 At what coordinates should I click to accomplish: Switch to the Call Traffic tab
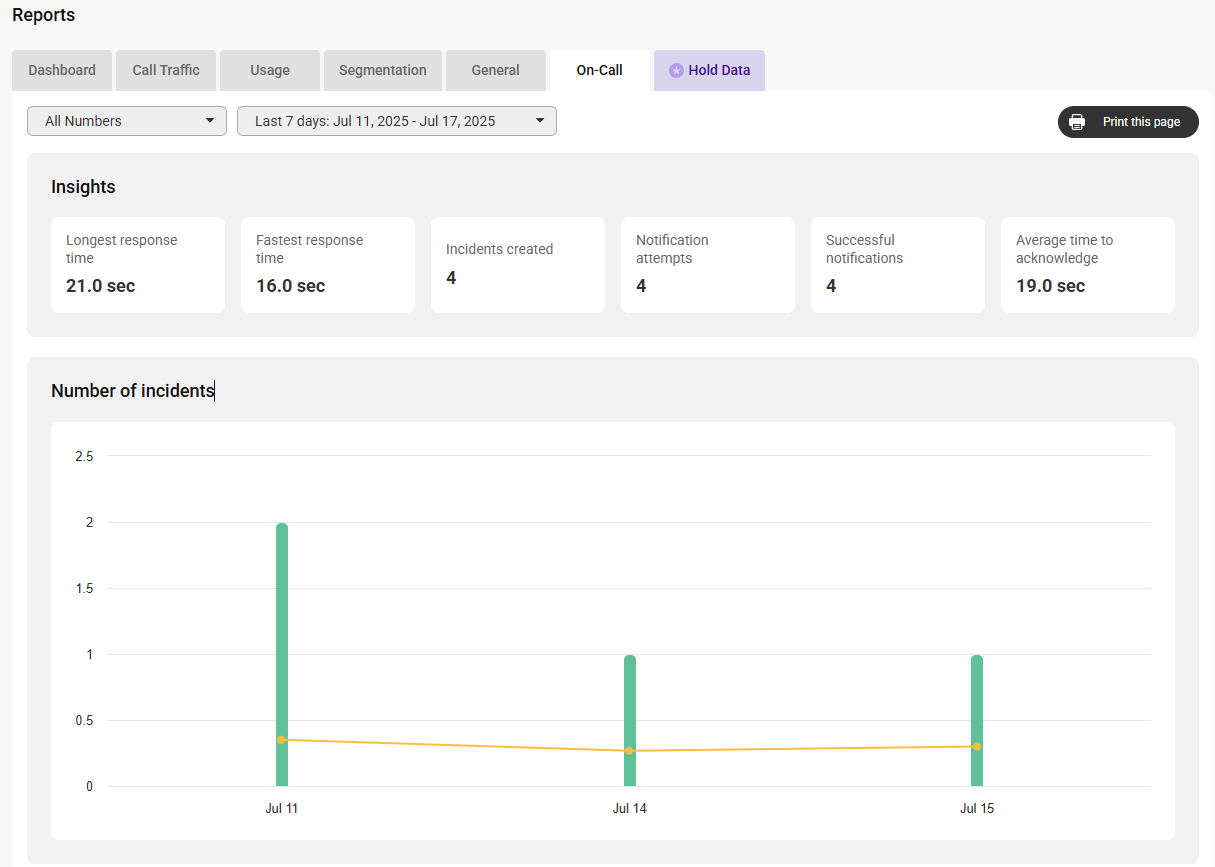tap(166, 70)
